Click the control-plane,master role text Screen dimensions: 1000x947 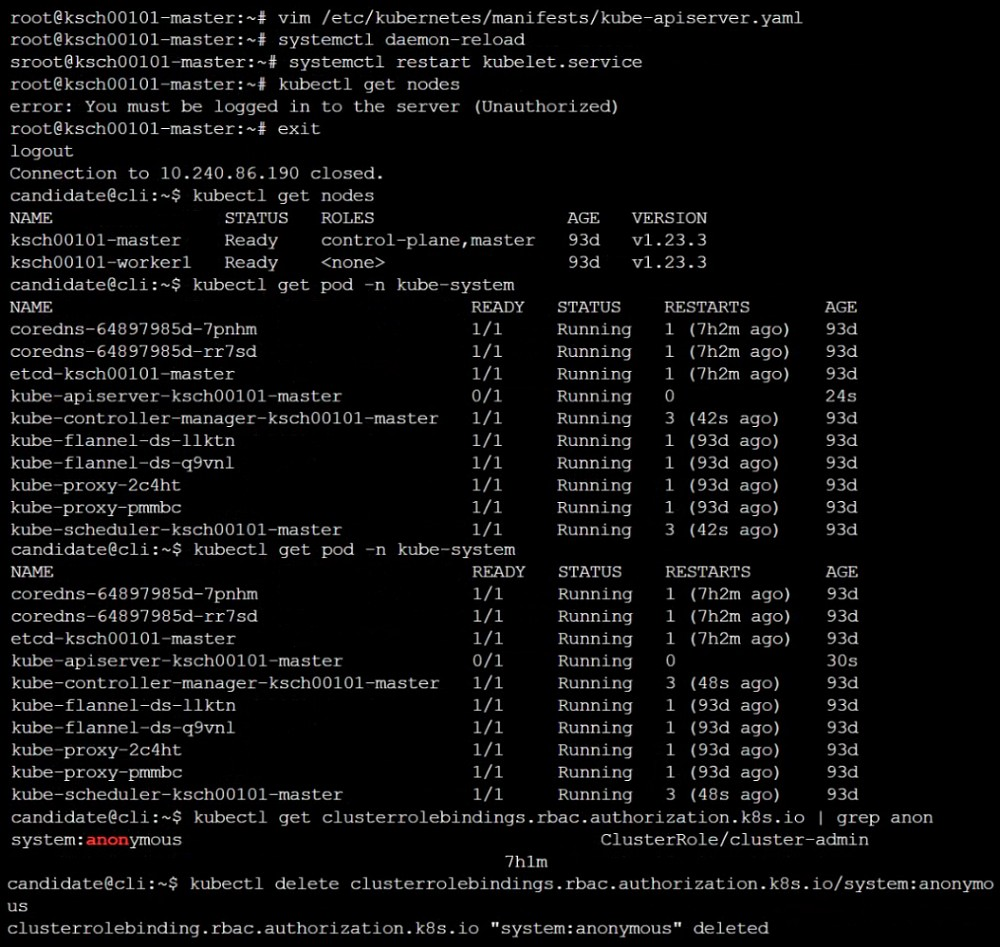[427, 240]
